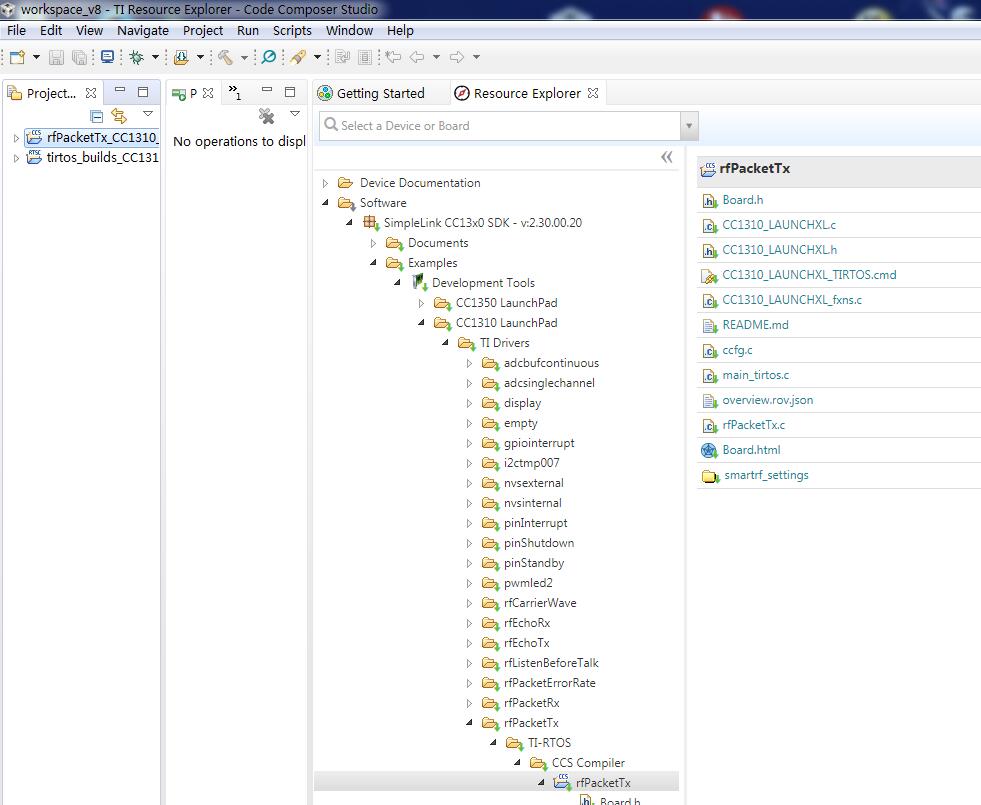This screenshot has height=805, width=981.
Task: Maximize the Project Explorer view
Action: [x=143, y=92]
